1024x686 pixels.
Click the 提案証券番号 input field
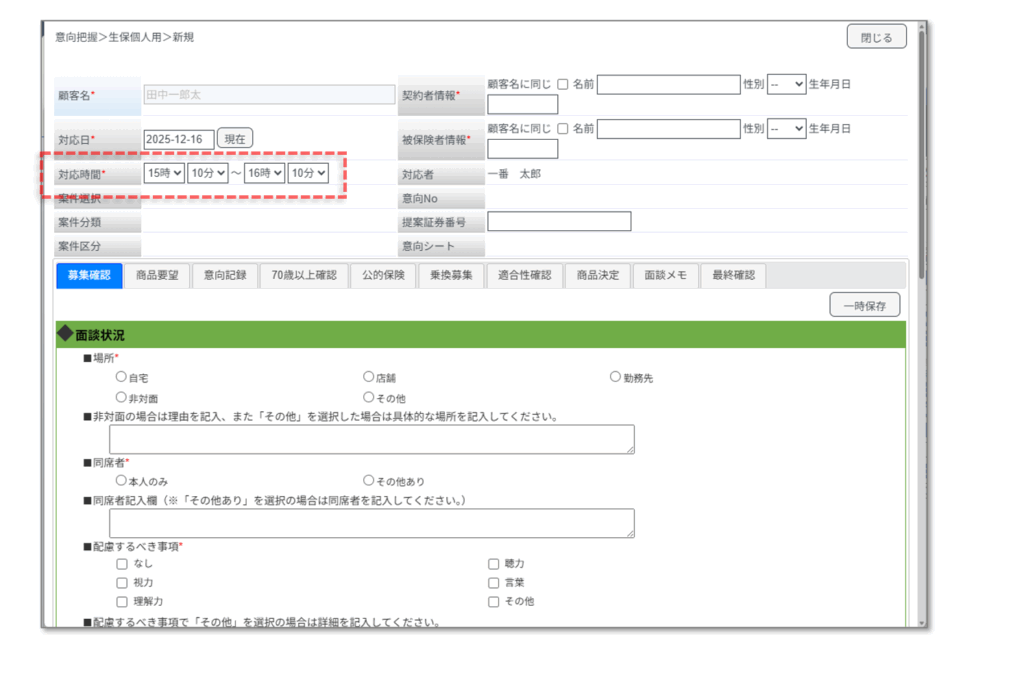click(559, 222)
